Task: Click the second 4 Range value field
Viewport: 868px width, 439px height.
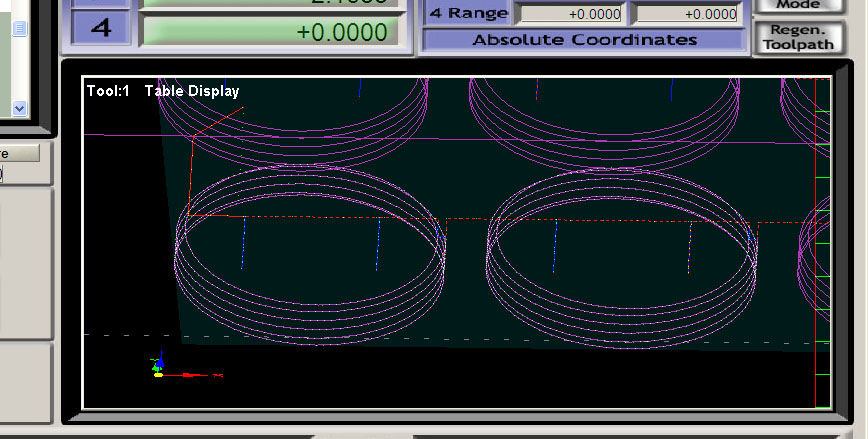Action: pos(687,14)
